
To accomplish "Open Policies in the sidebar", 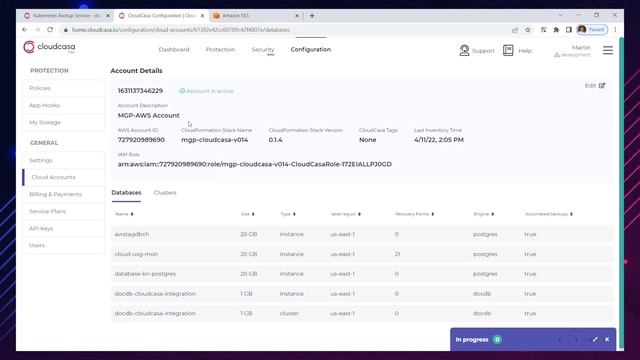I will 63,88.
